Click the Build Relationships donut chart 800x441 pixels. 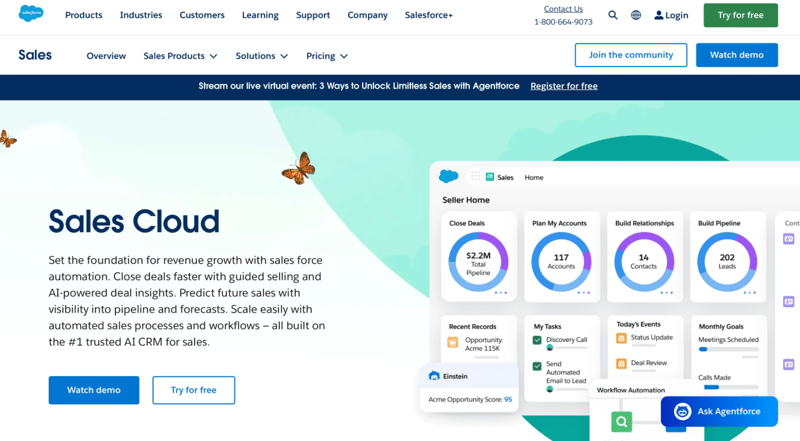coord(644,262)
